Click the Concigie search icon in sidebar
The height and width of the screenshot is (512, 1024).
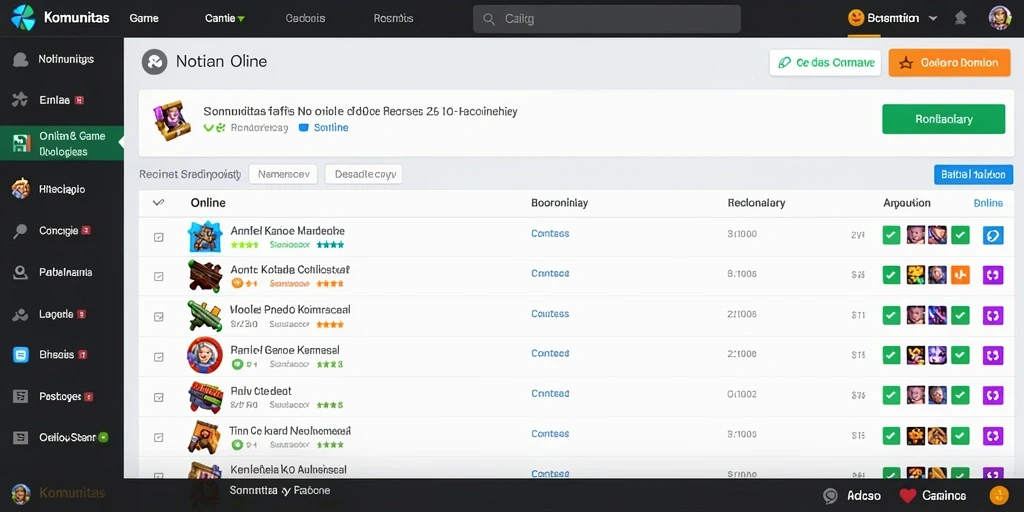pos(20,231)
